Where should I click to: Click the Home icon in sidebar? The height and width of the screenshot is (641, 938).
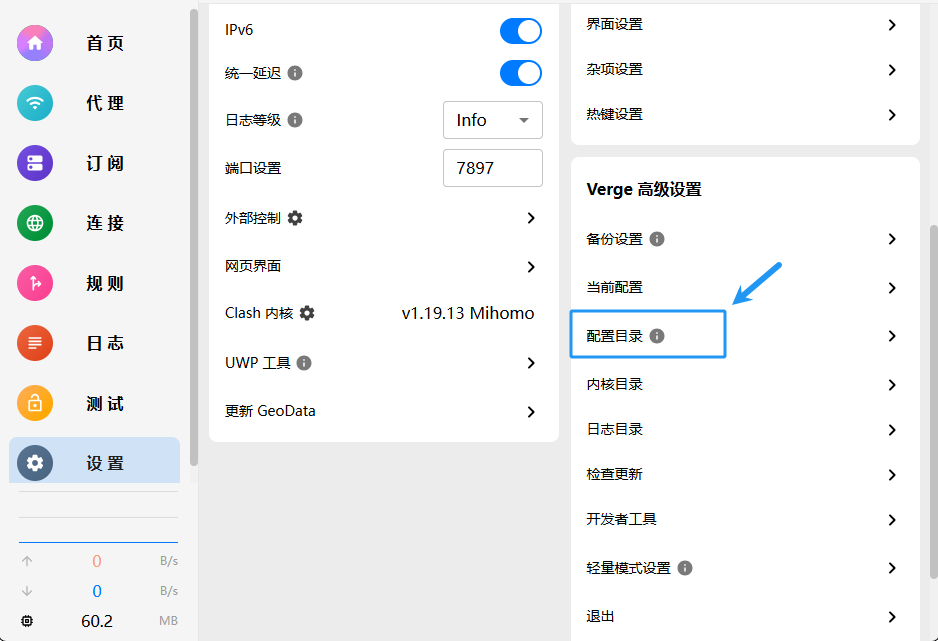pos(35,43)
